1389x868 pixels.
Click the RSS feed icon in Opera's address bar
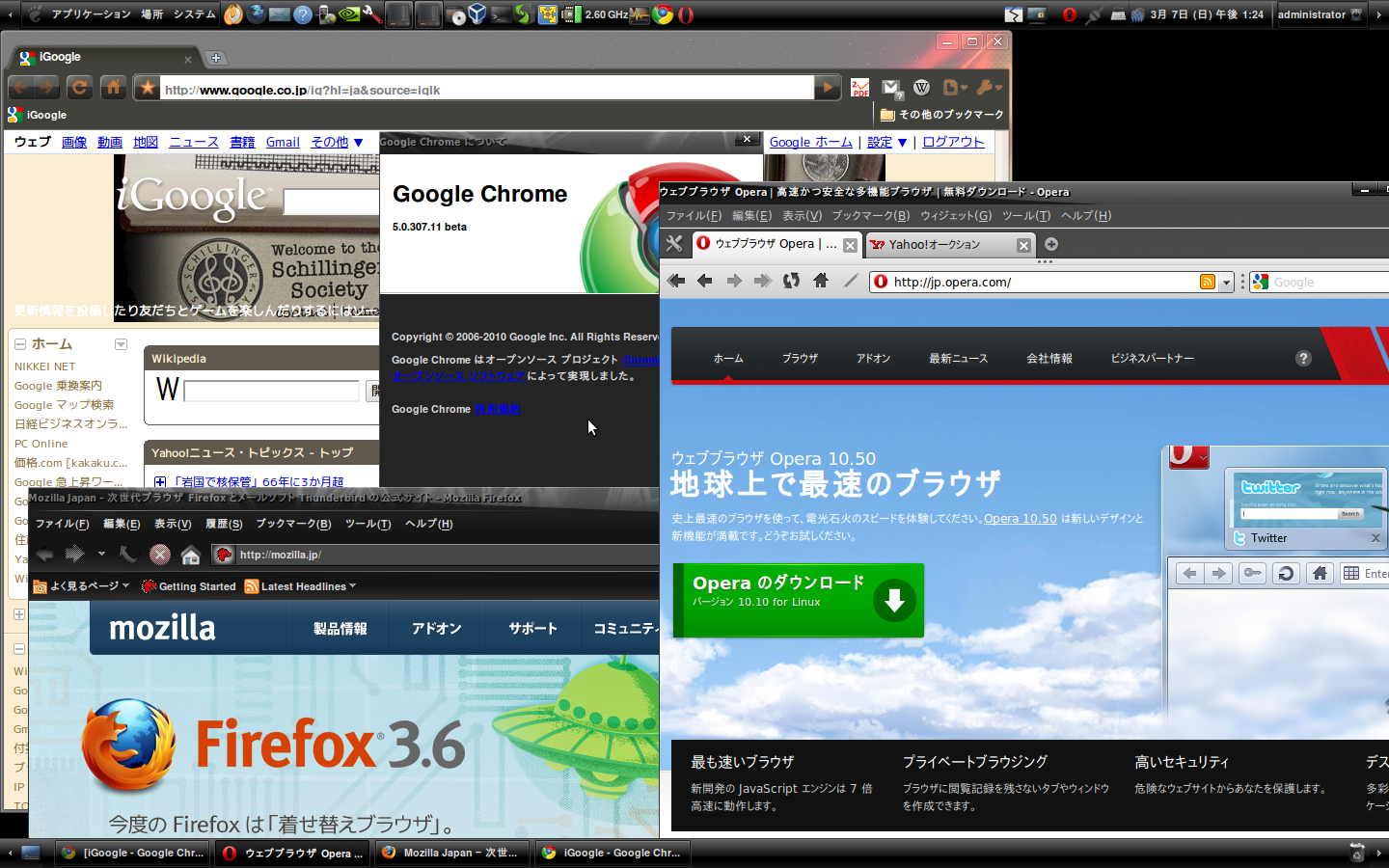(1208, 282)
